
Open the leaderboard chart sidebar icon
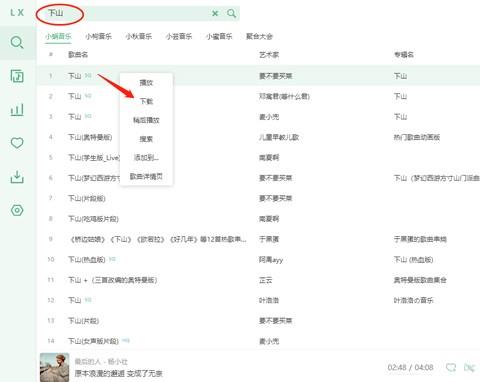(17, 110)
